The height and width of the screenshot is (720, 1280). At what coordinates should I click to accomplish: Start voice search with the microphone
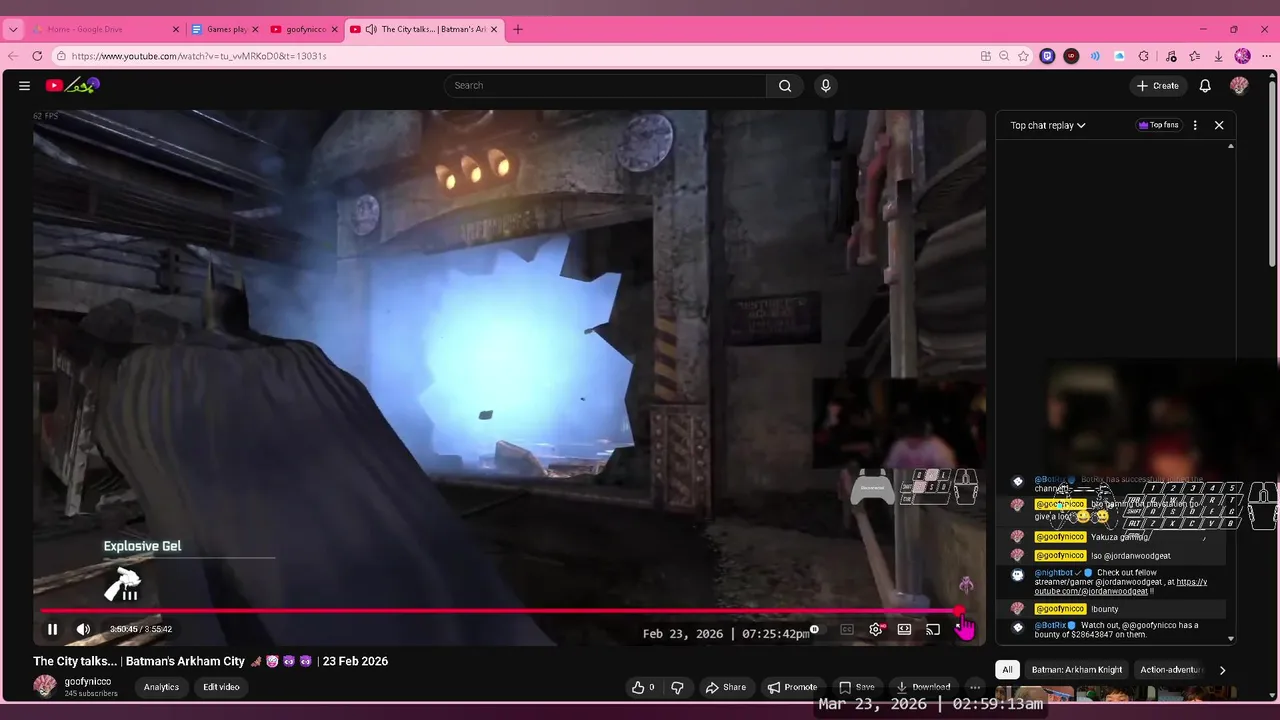pos(825,86)
